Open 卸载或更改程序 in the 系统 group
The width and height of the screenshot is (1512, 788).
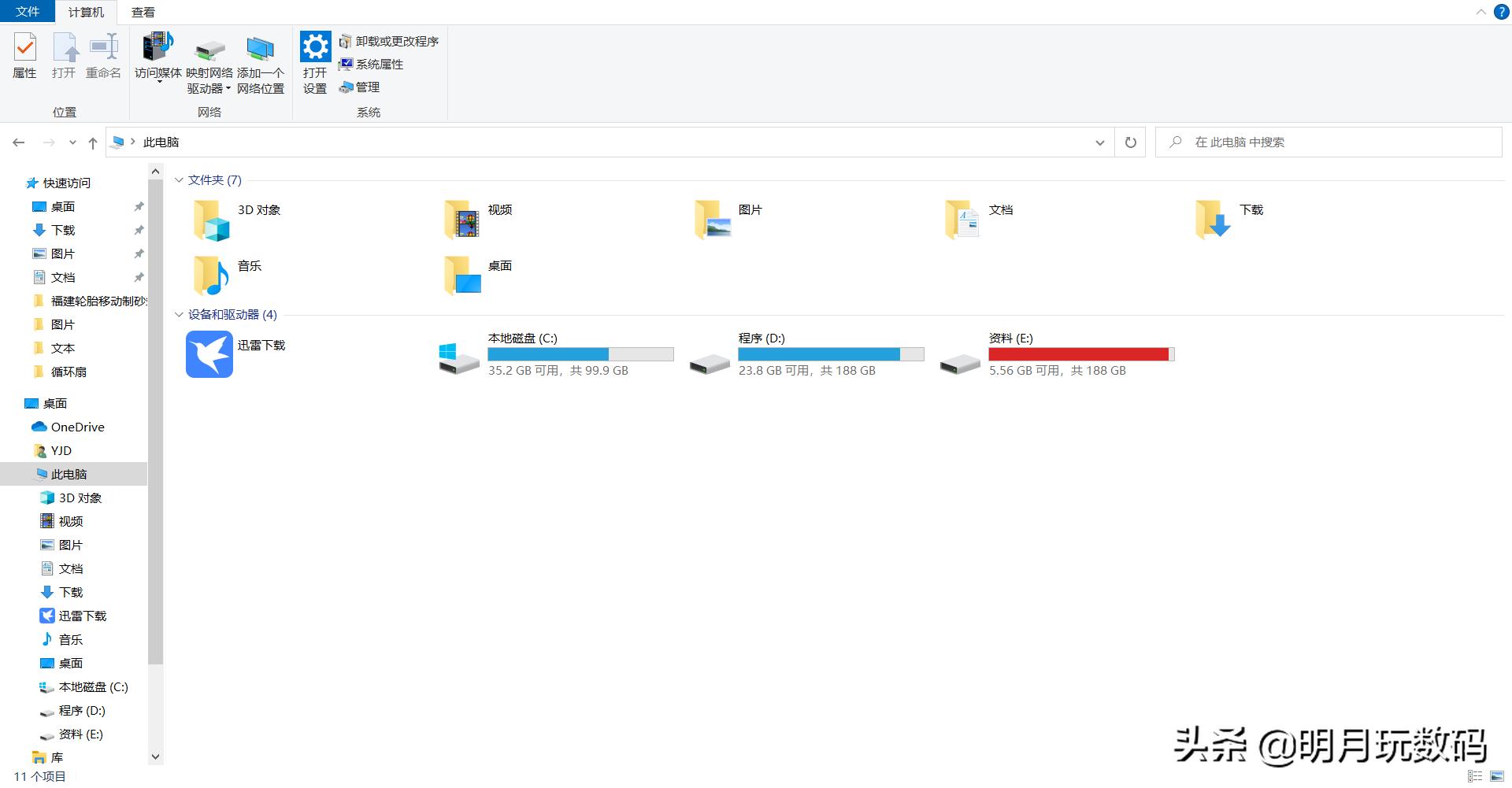(x=390, y=41)
